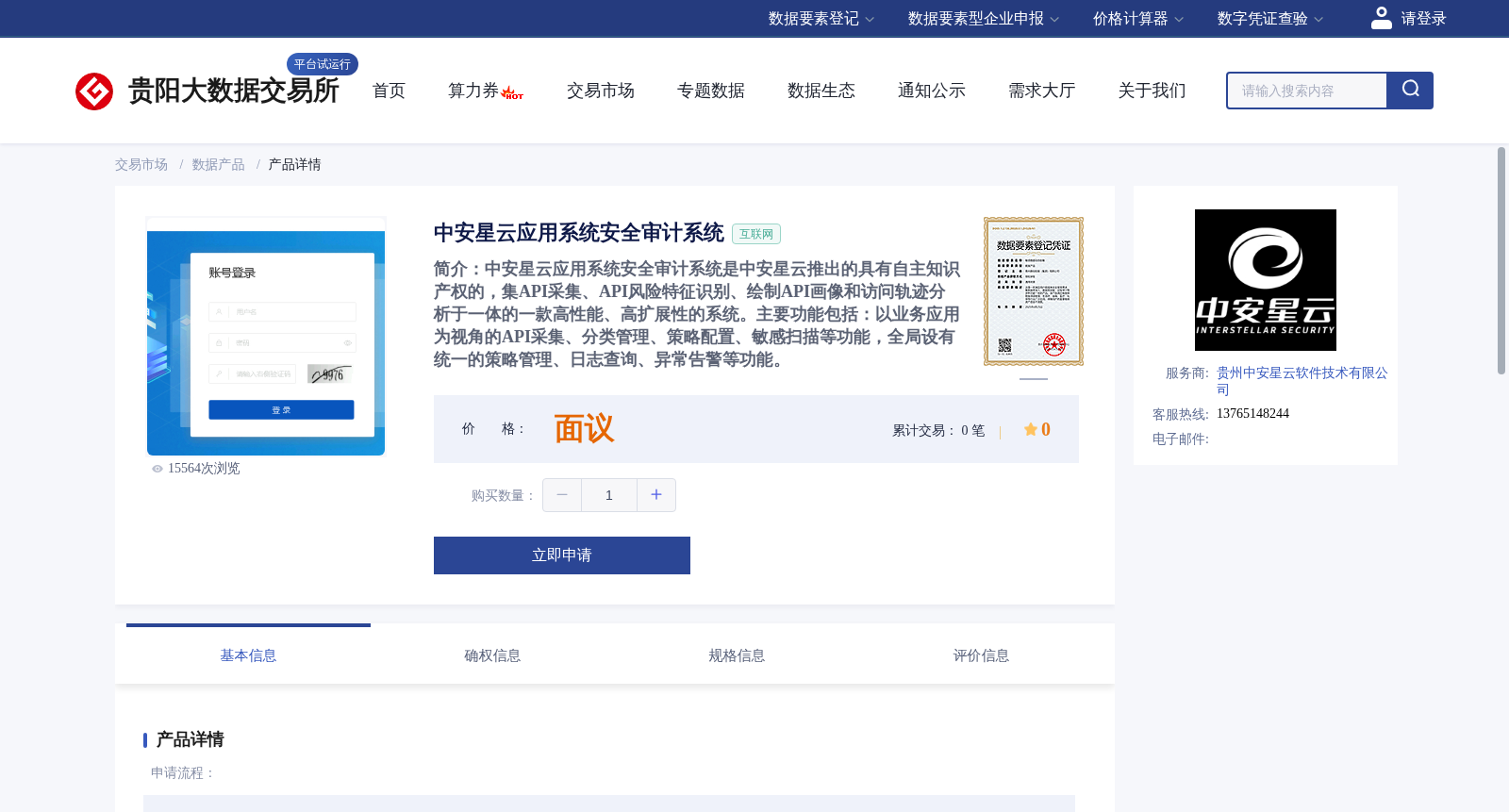Click the page vertical scrollbar
Screen dimensions: 1509x812
click(1501, 261)
